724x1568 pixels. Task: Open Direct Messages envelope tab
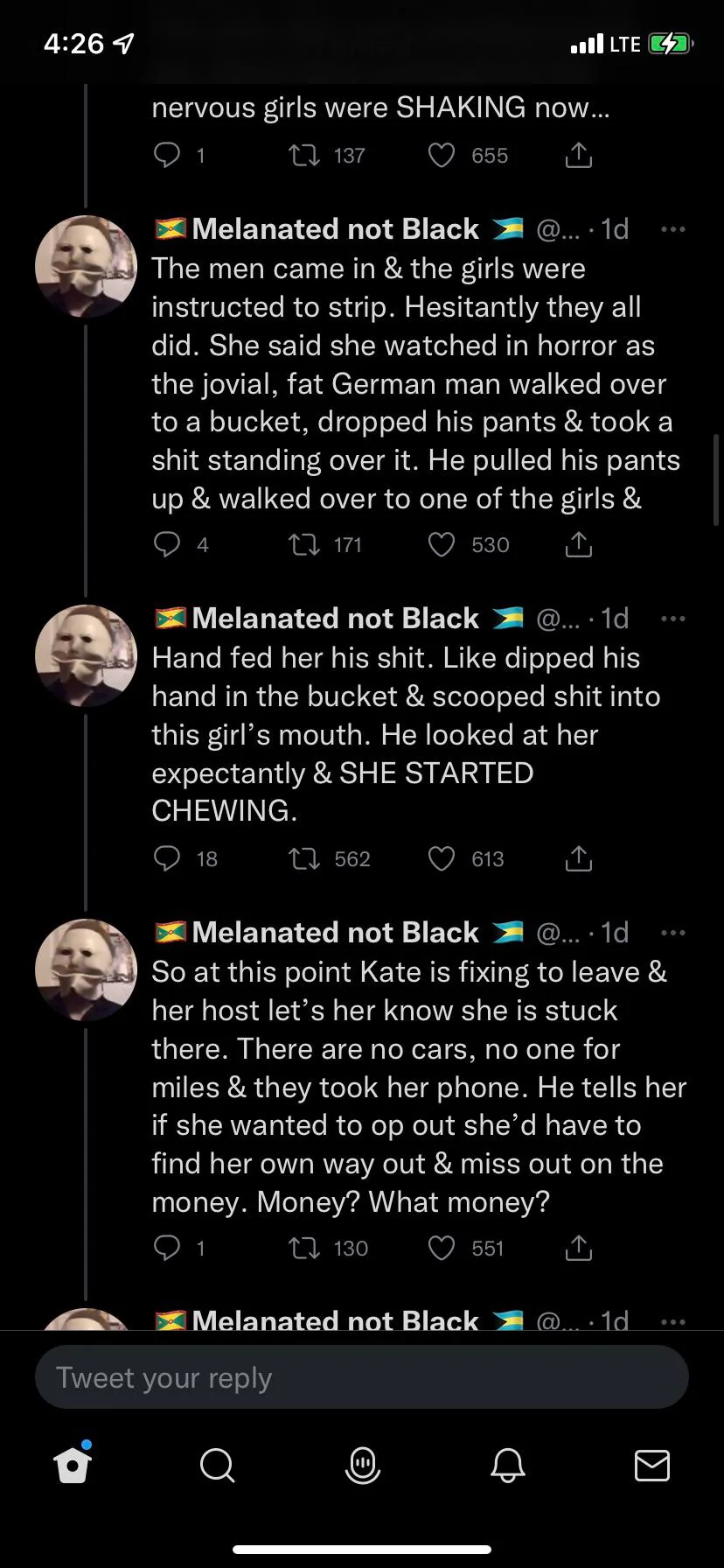[x=651, y=1465]
